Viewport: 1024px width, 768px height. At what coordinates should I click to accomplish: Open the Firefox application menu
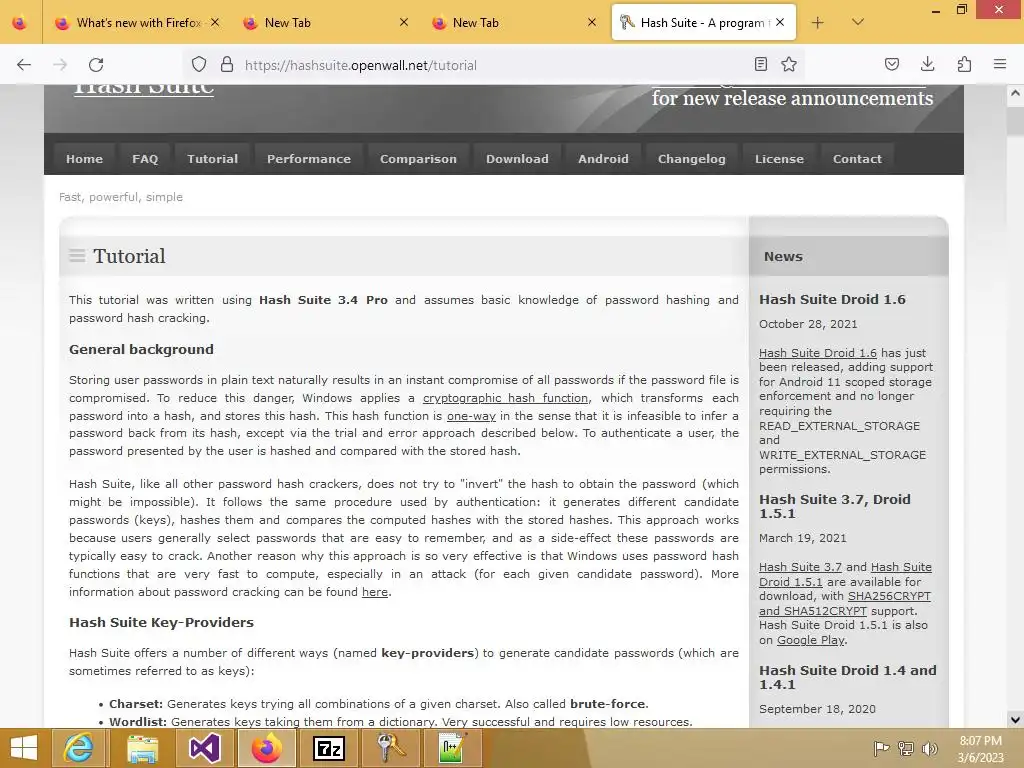1000,64
